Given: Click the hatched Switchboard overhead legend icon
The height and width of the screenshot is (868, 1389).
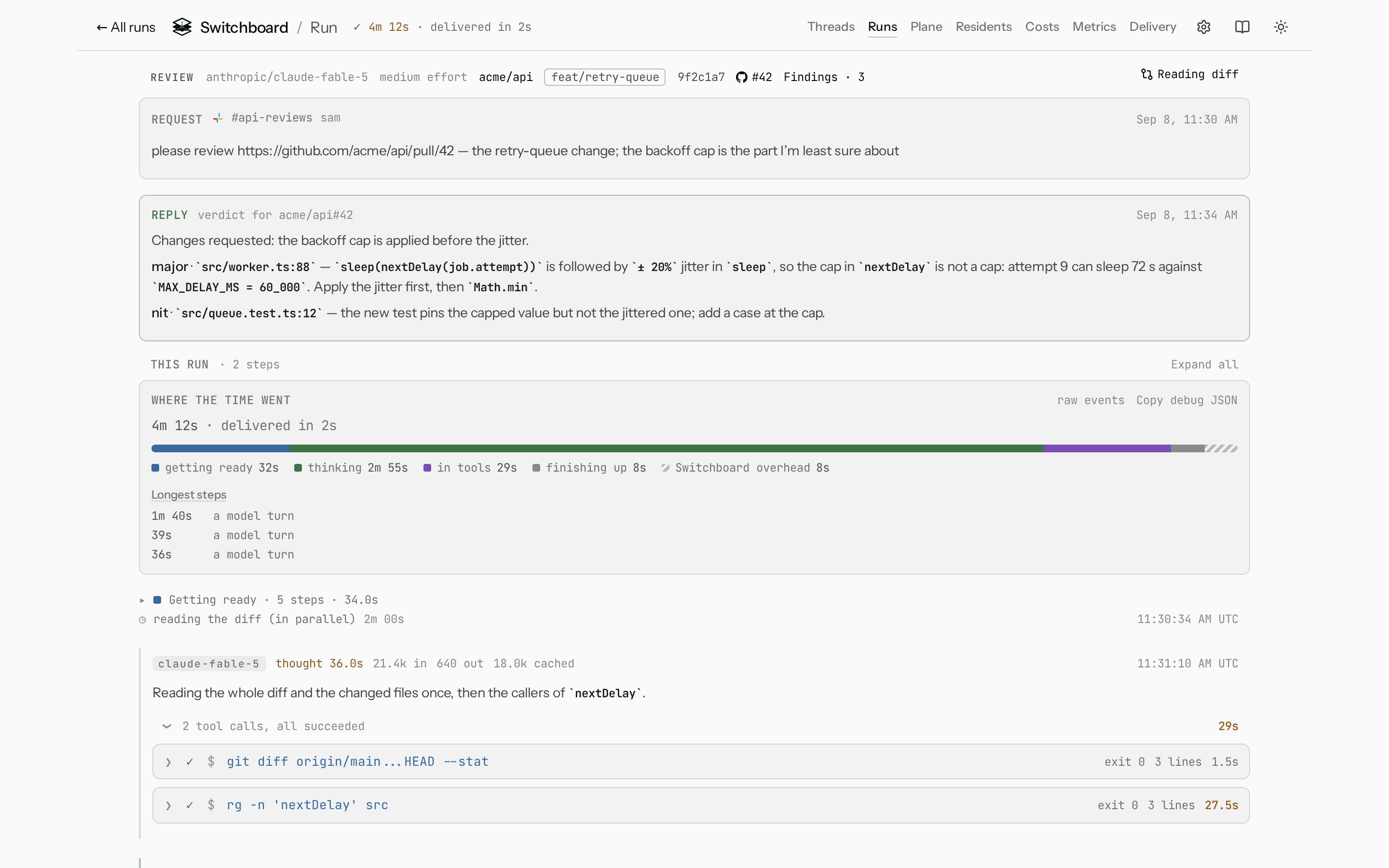Looking at the screenshot, I should point(665,468).
